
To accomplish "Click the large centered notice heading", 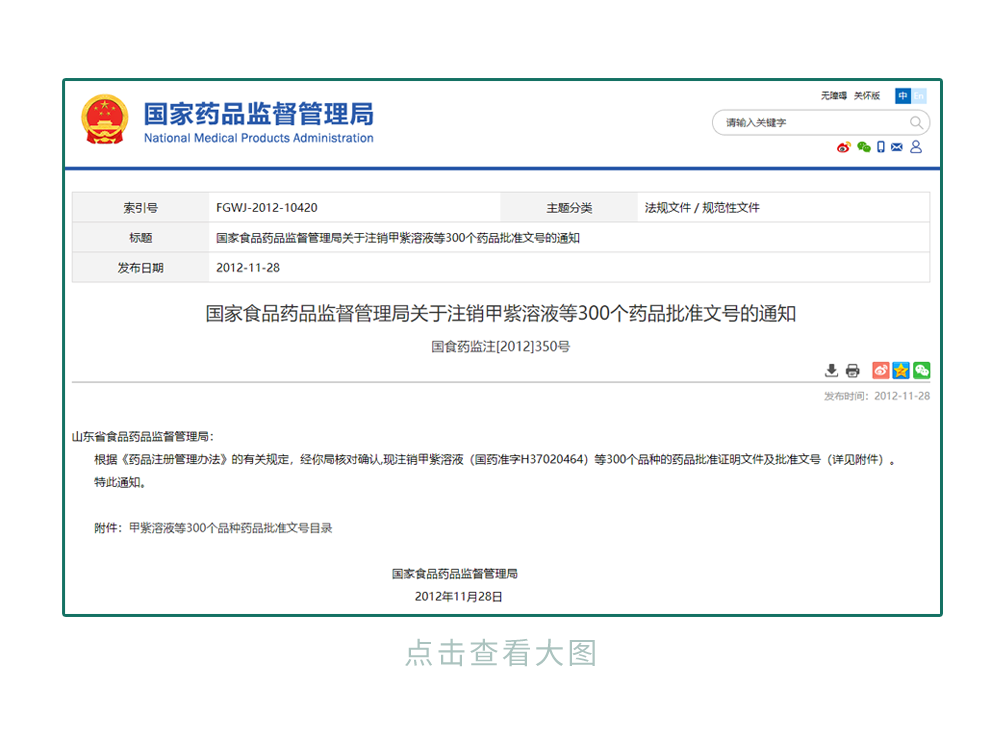I will [501, 314].
